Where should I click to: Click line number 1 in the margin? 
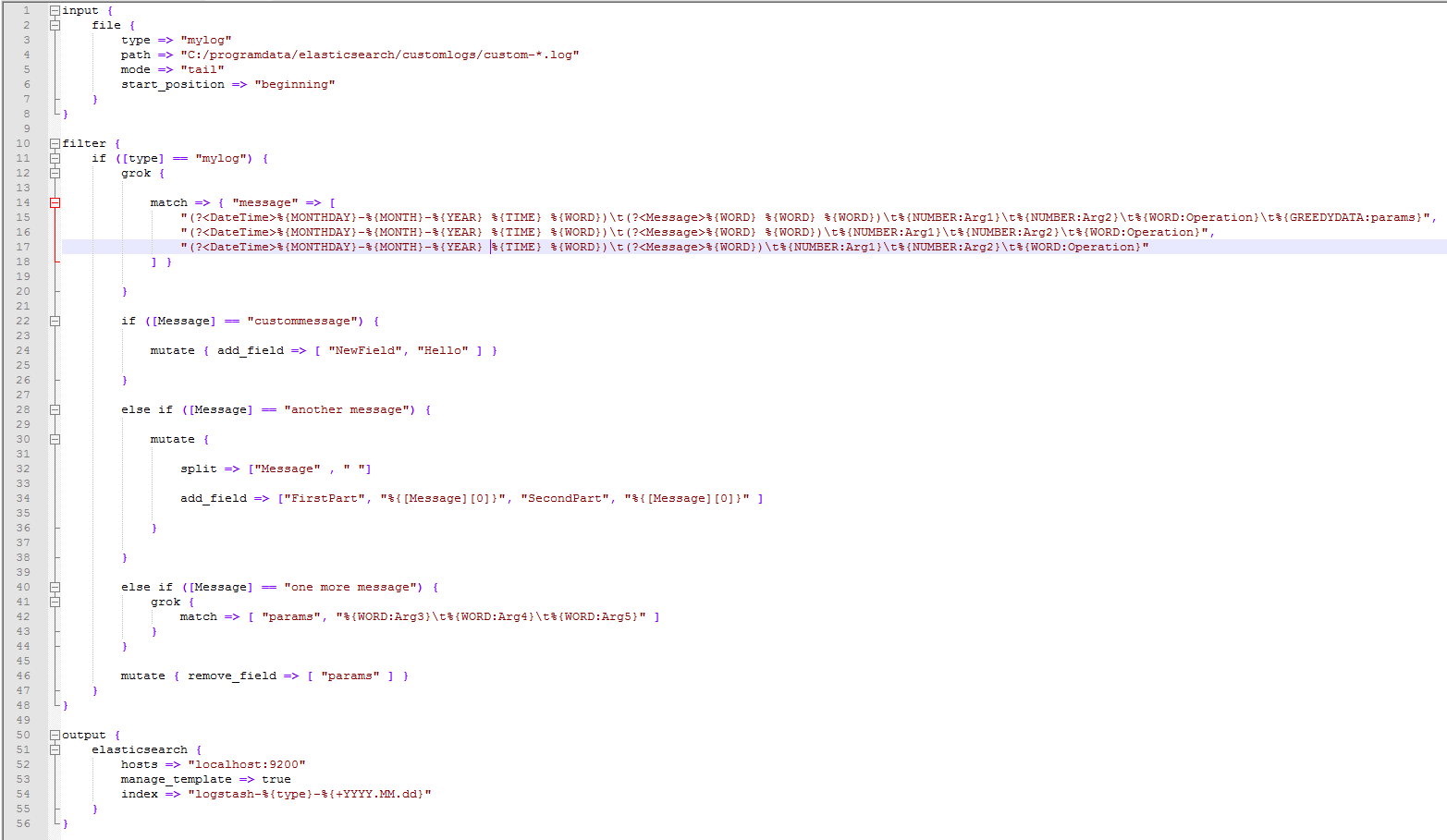27,10
